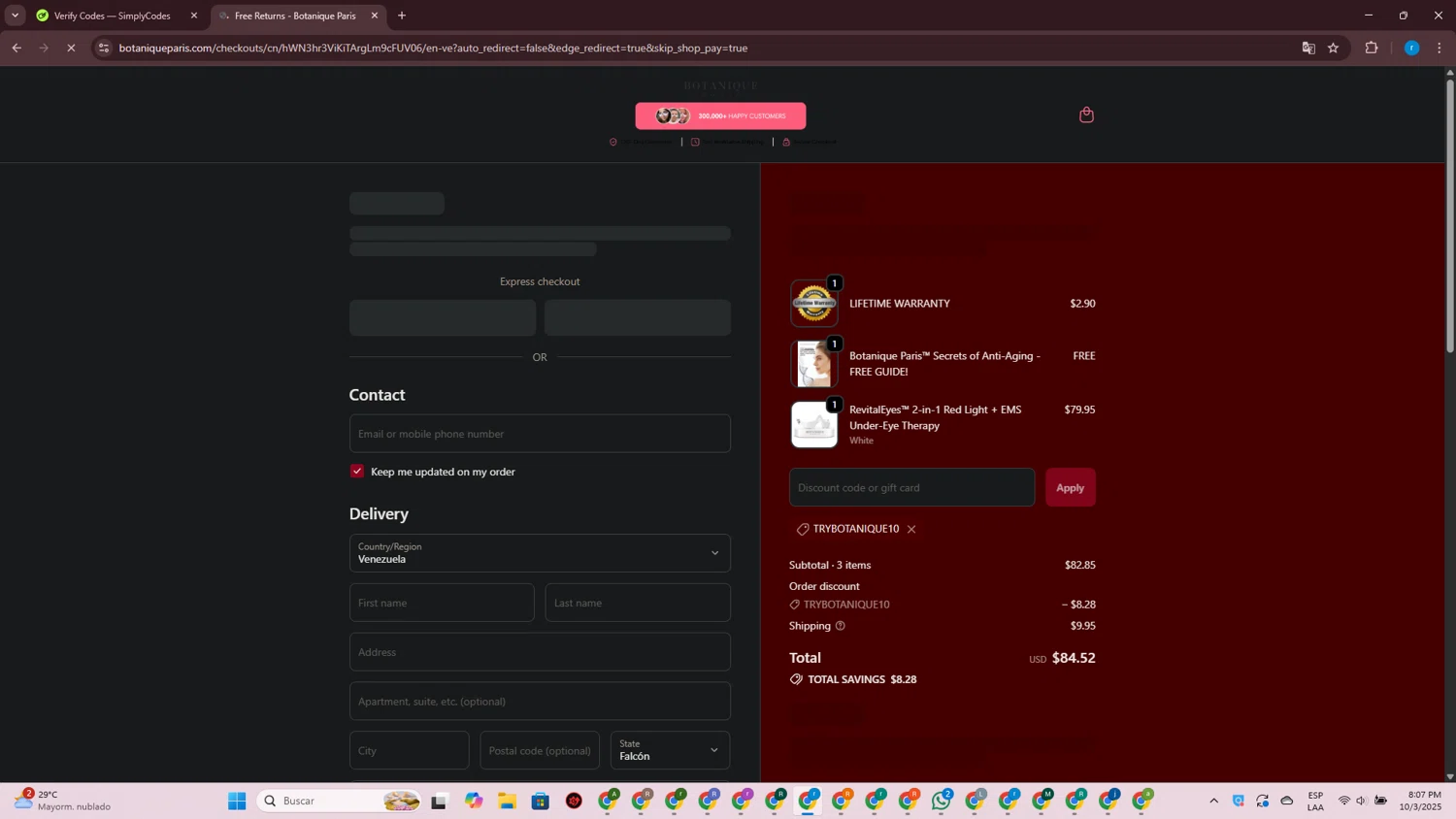Click the Email or mobile phone number field
Viewport: 1456px width, 819px height.
540,434
